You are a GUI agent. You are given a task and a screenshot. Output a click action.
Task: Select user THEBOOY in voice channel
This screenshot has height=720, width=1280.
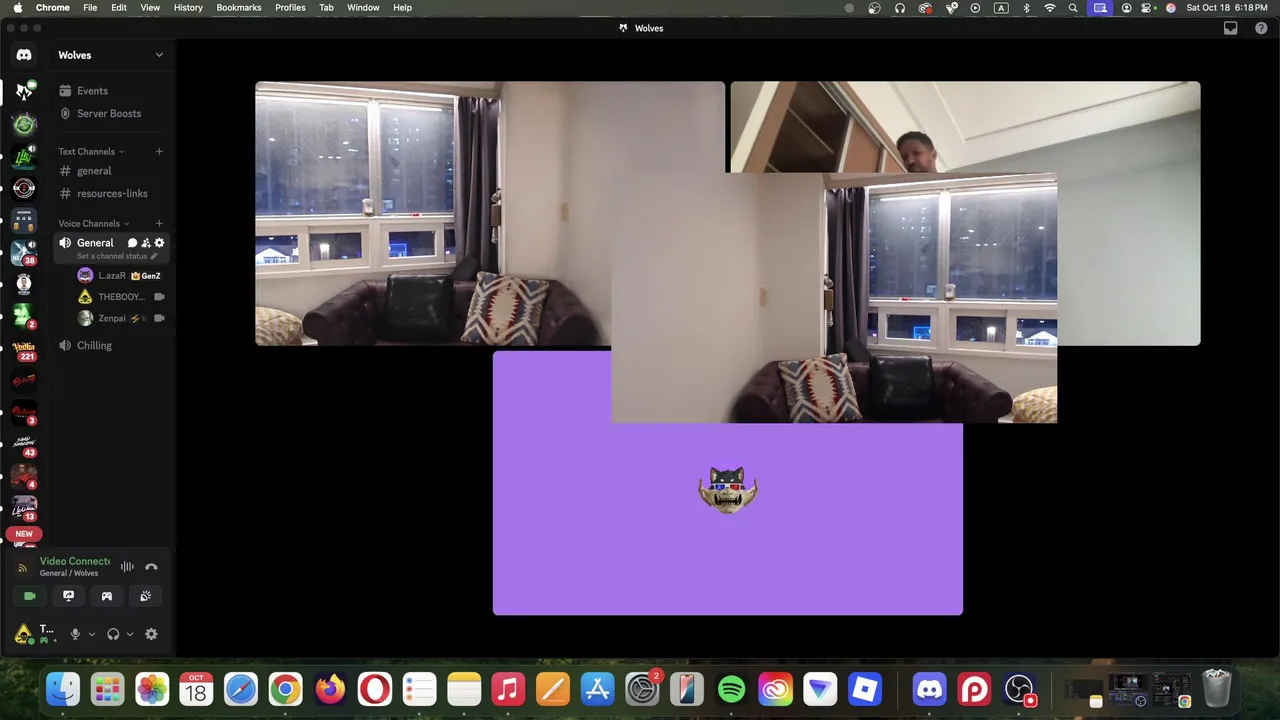(x=120, y=297)
